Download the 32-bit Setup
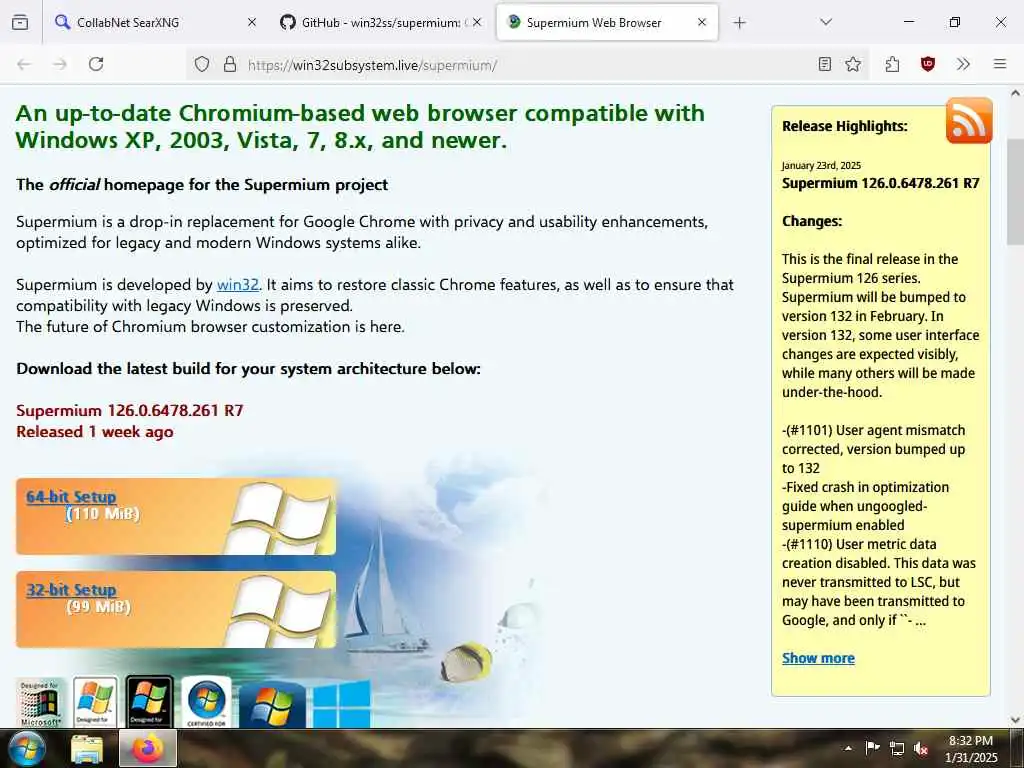This screenshot has width=1024, height=768. (71, 590)
